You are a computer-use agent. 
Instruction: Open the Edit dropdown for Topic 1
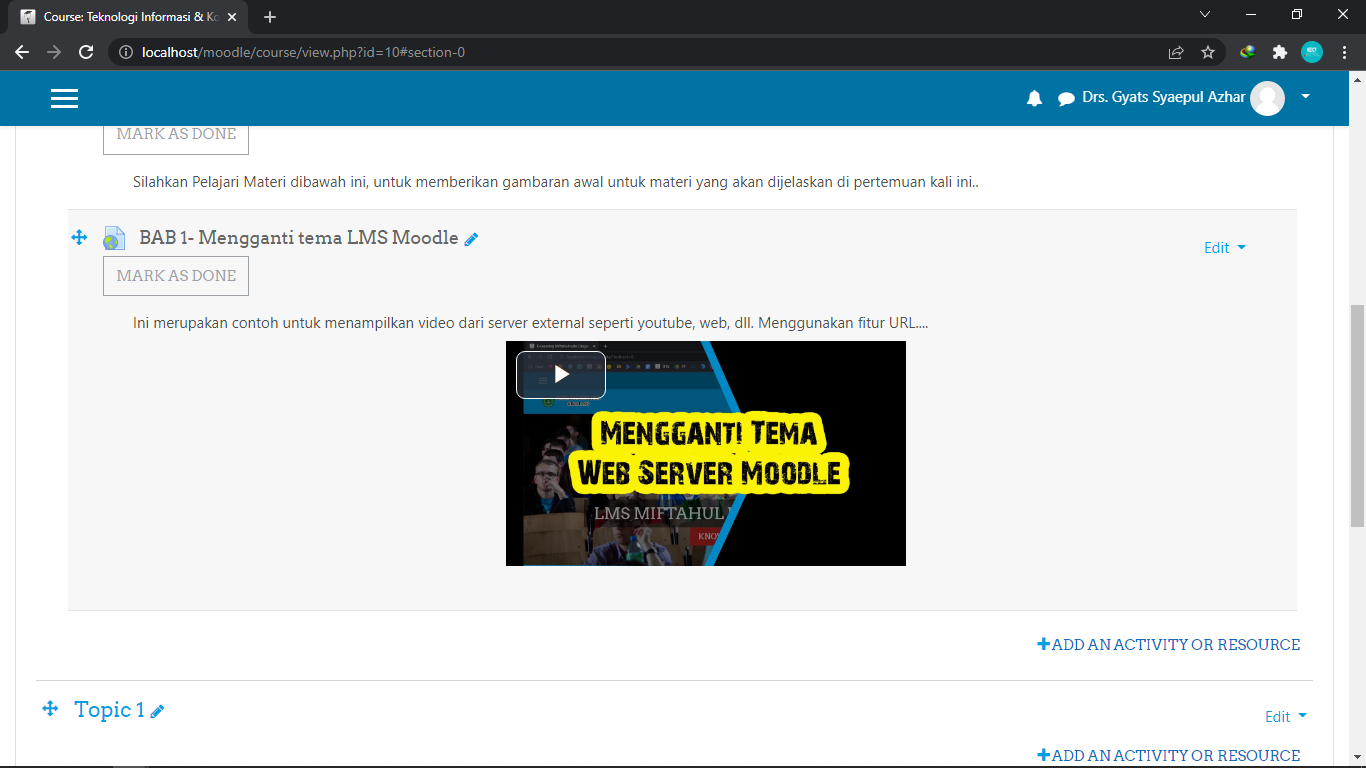pyautogui.click(x=1286, y=717)
